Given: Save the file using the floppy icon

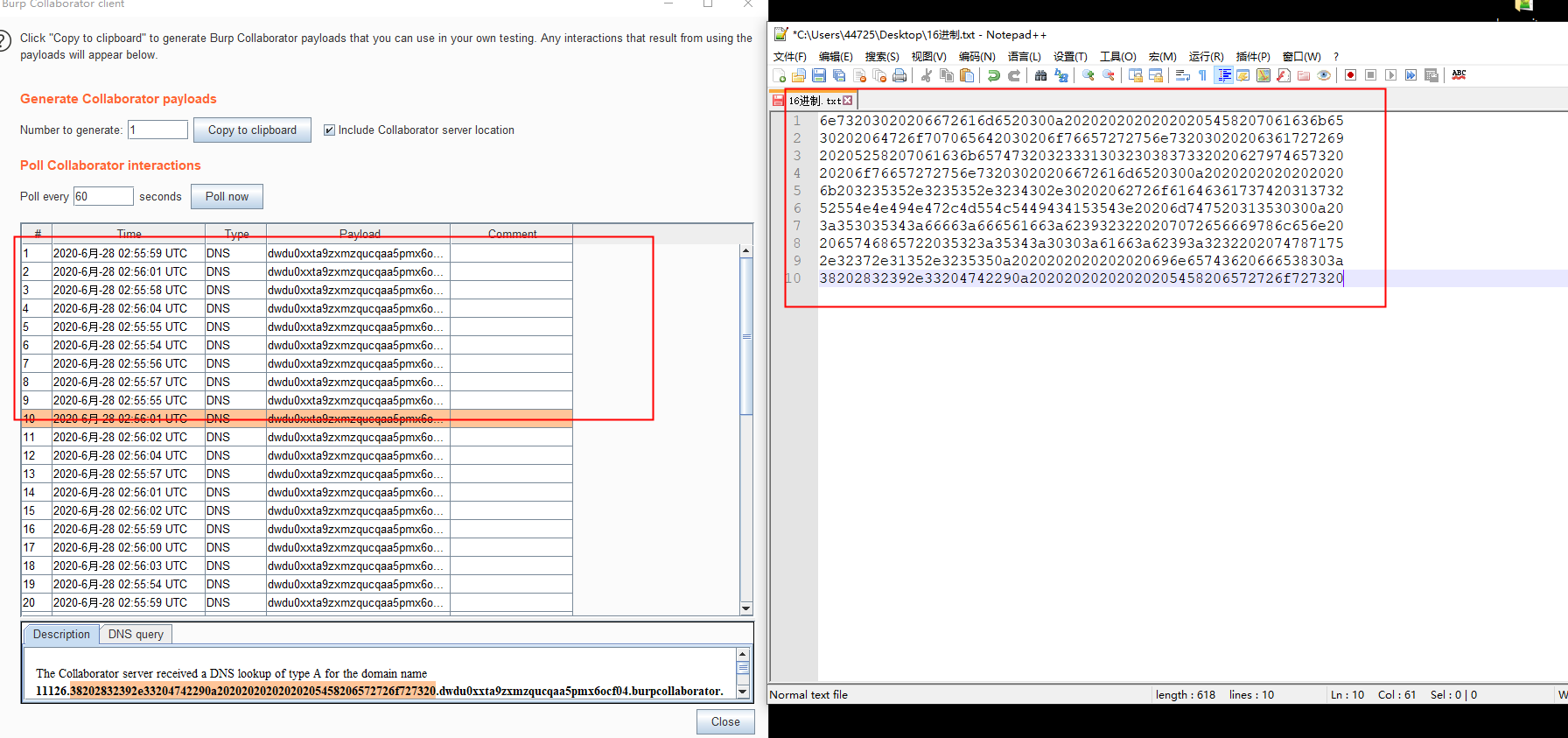Looking at the screenshot, I should (x=819, y=75).
